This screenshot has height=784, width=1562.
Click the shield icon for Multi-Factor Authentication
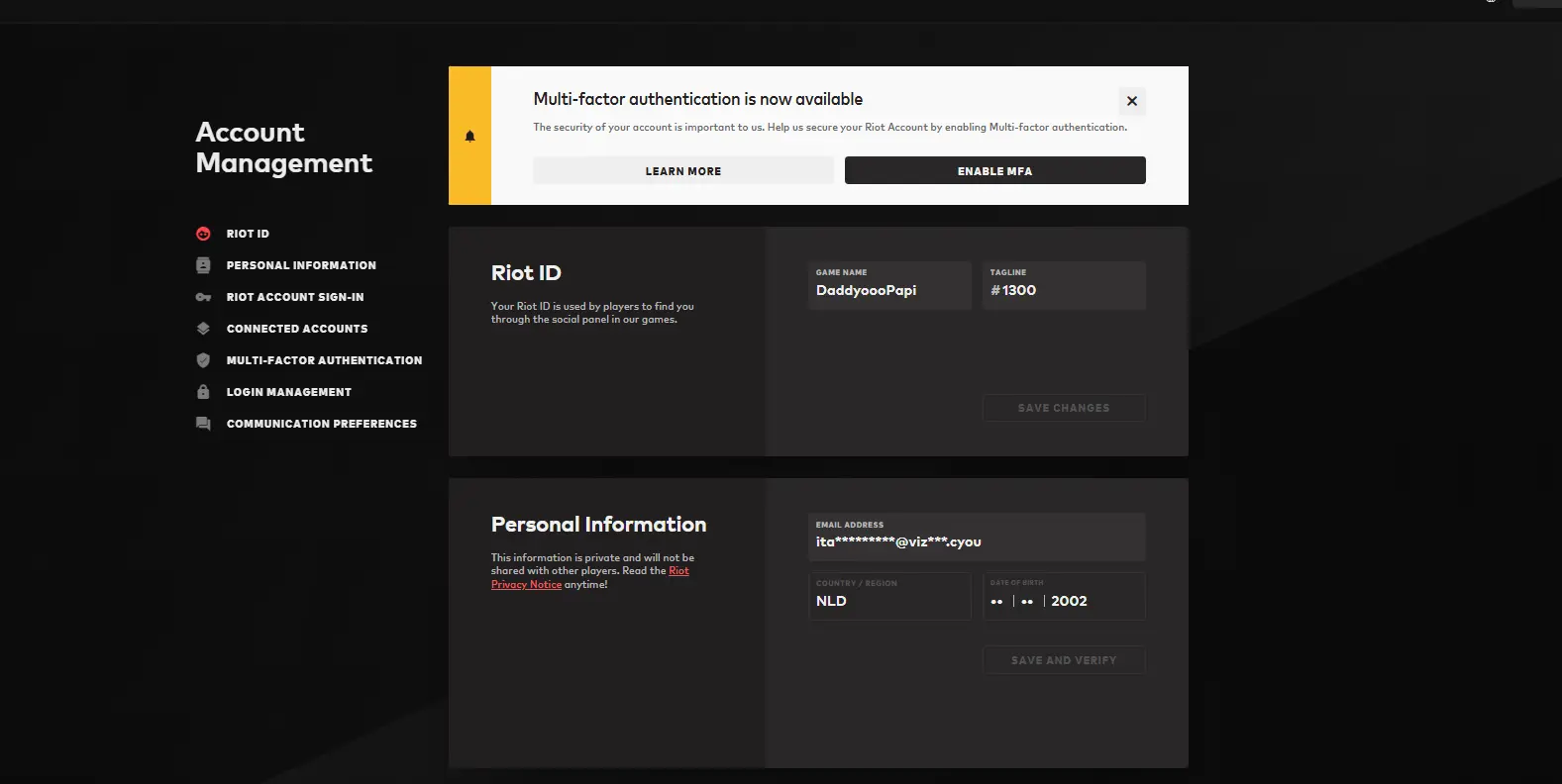point(203,360)
